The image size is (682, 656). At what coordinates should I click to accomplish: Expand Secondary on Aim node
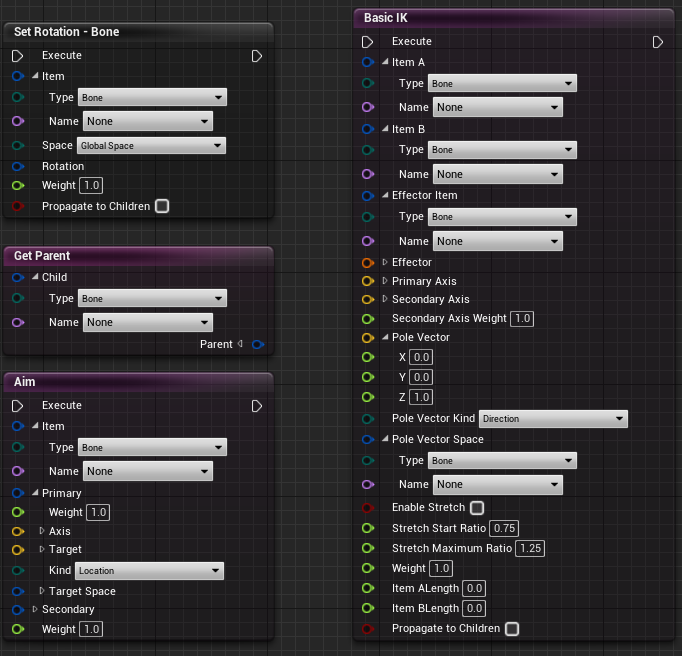[x=35, y=609]
